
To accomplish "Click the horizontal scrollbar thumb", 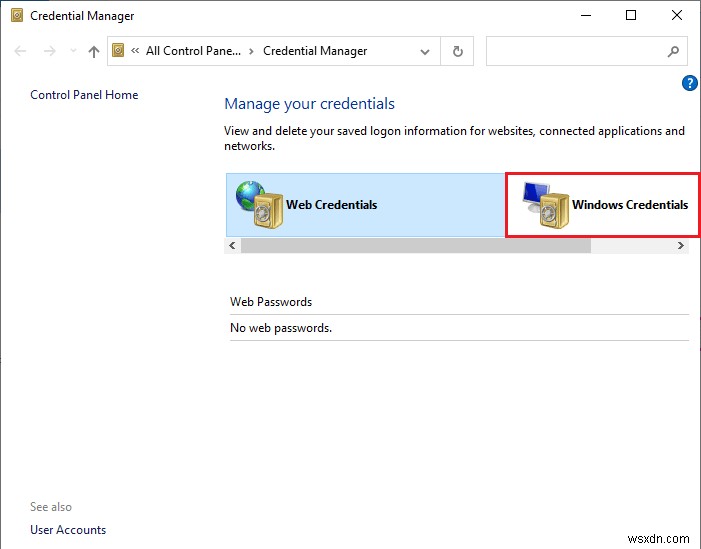I will point(416,245).
